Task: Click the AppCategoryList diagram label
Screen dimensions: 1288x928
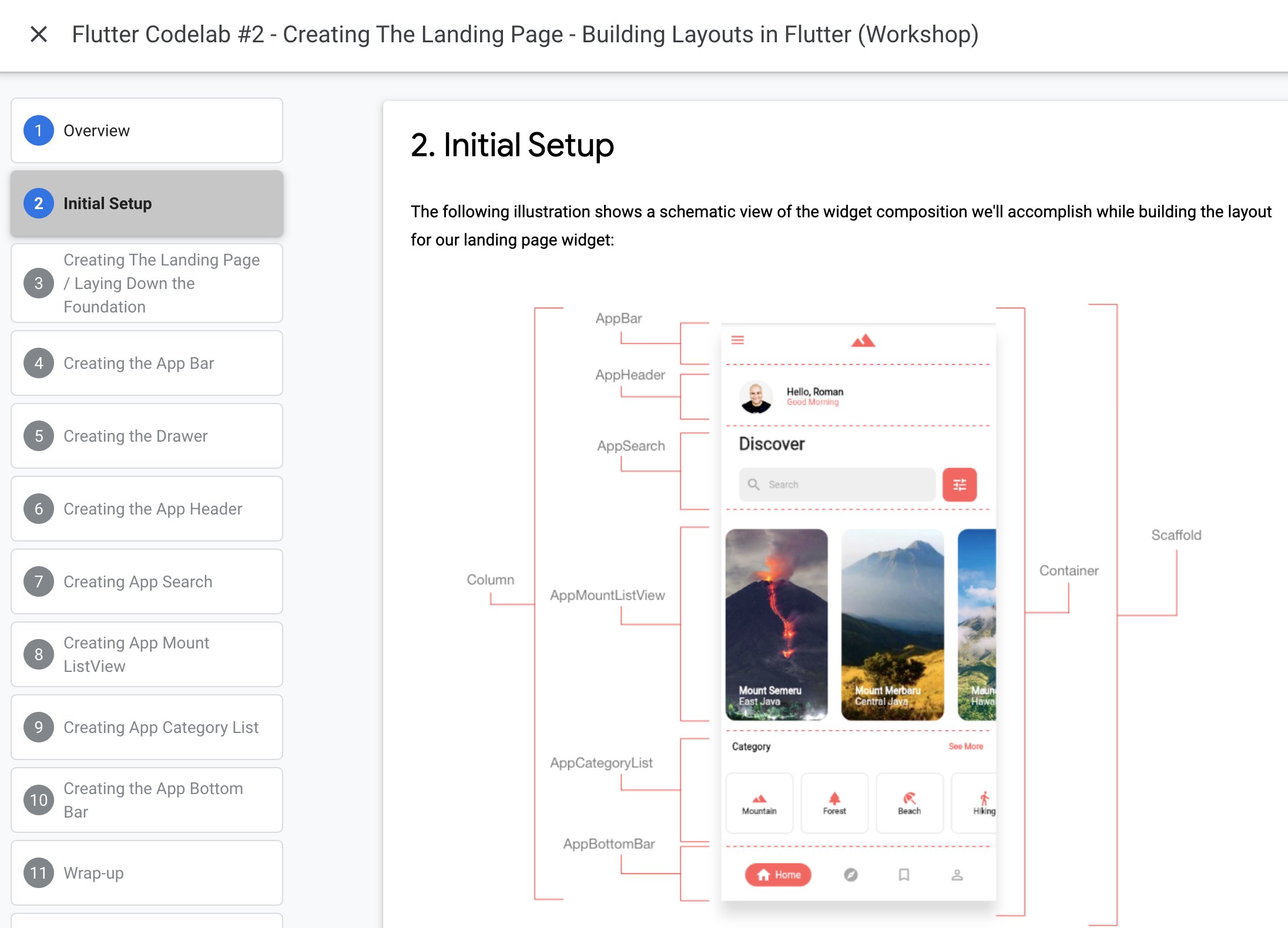Action: tap(602, 762)
